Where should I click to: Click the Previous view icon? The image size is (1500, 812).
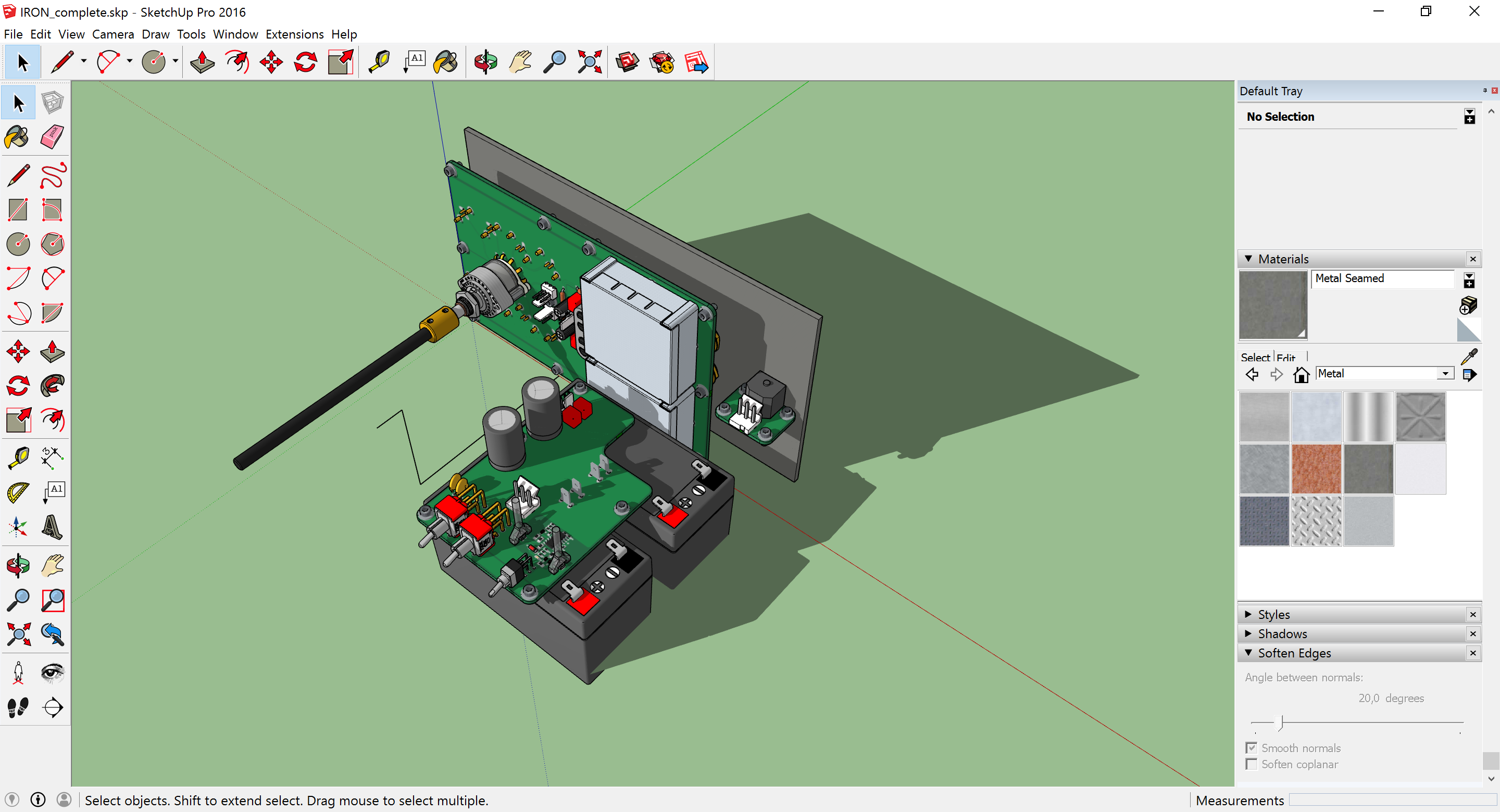click(53, 634)
